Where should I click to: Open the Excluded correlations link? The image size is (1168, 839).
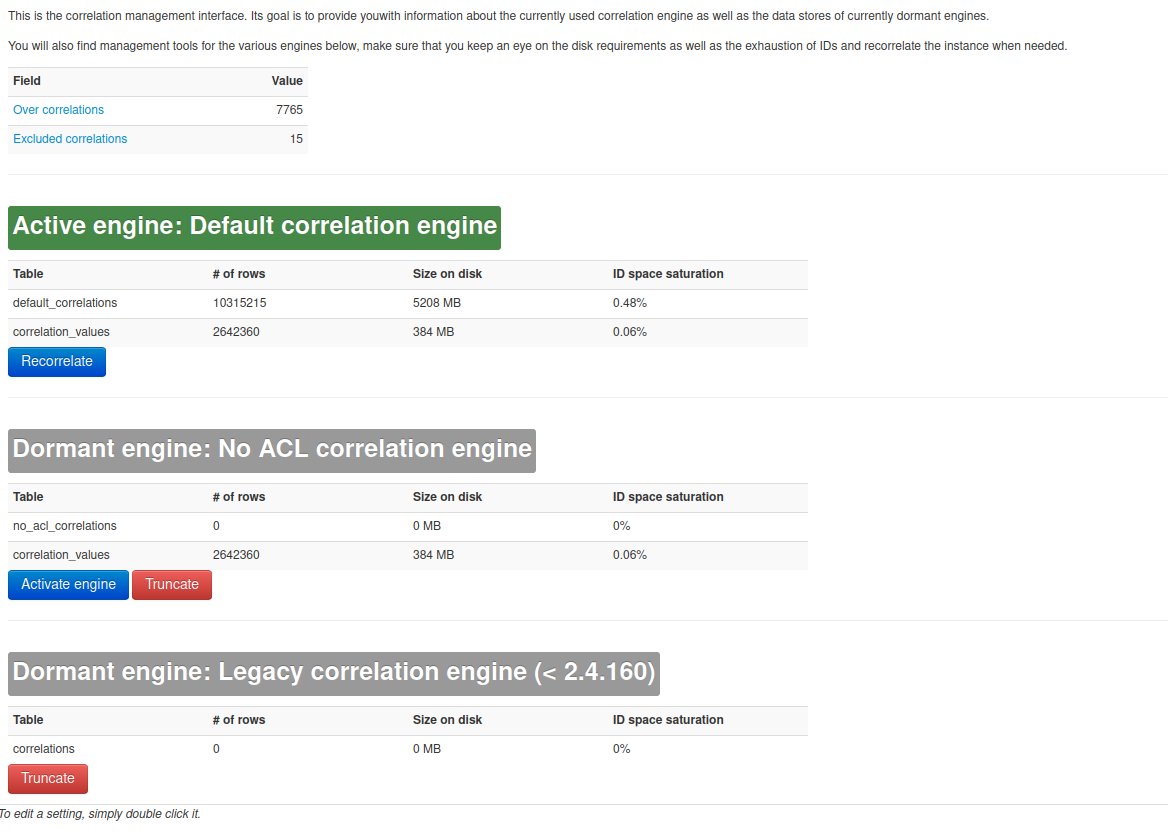70,139
